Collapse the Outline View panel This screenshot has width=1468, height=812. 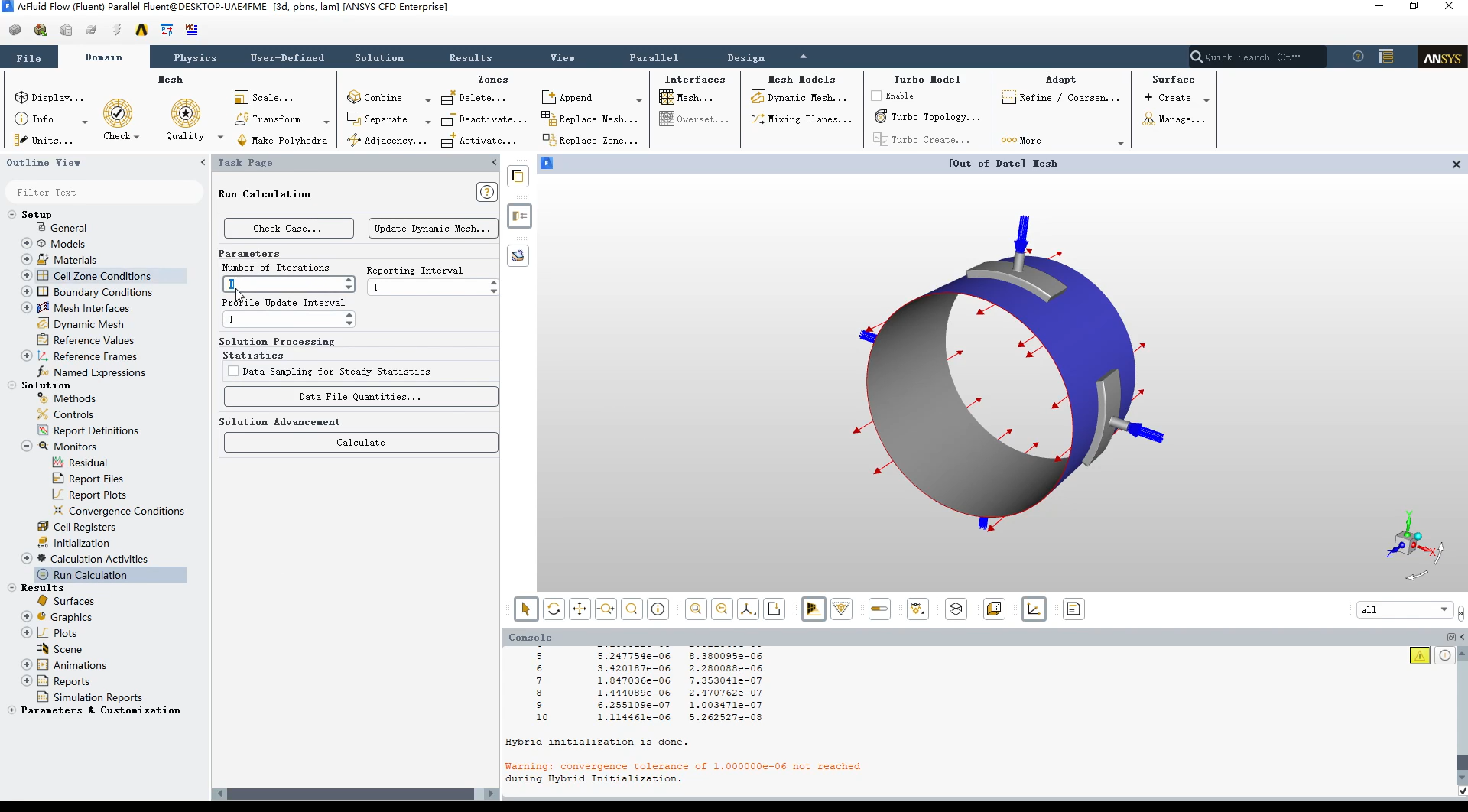pyautogui.click(x=203, y=163)
